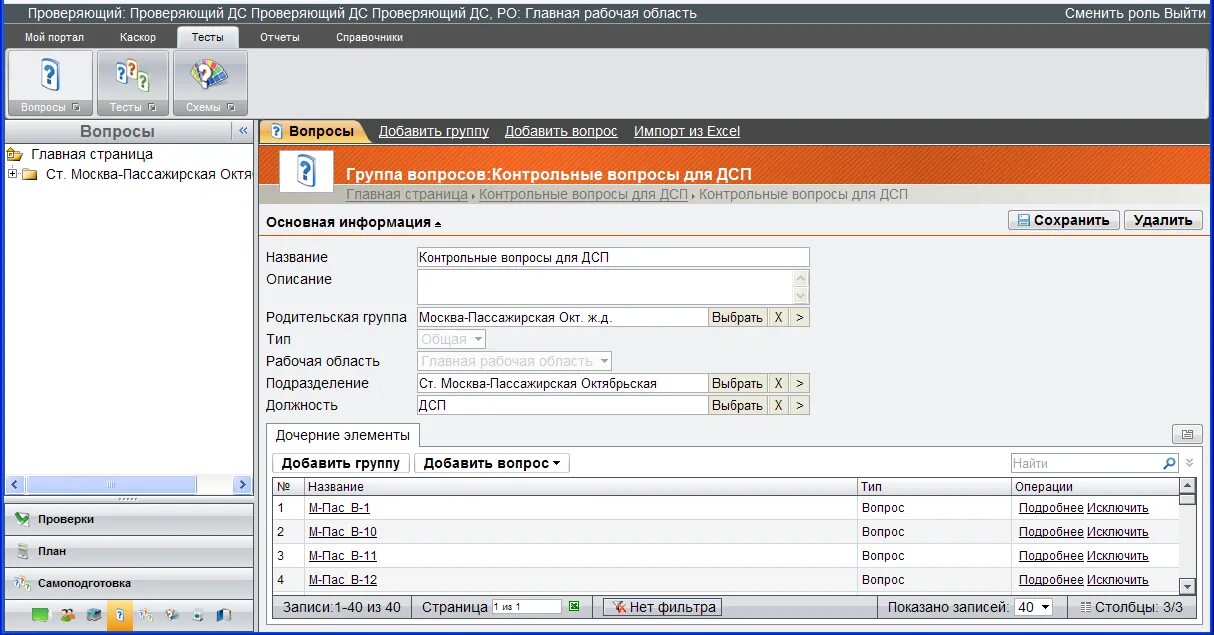
Task: Switch to the Мой портал tab
Action: (x=55, y=37)
